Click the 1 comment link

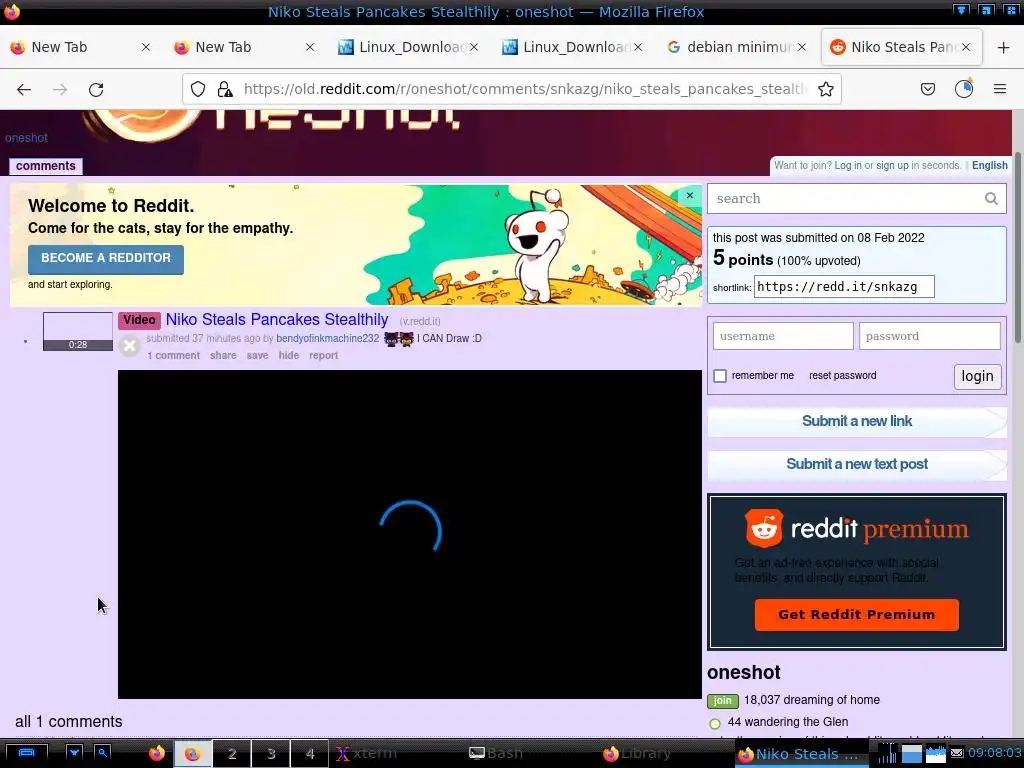coord(174,355)
